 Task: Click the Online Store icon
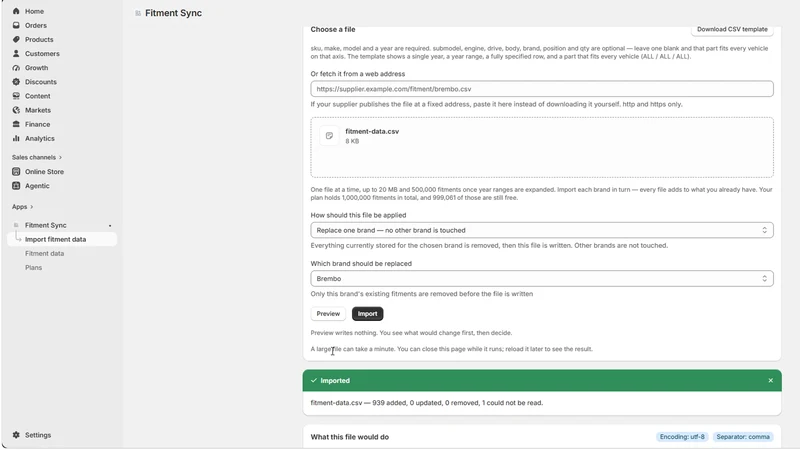[x=16, y=171]
